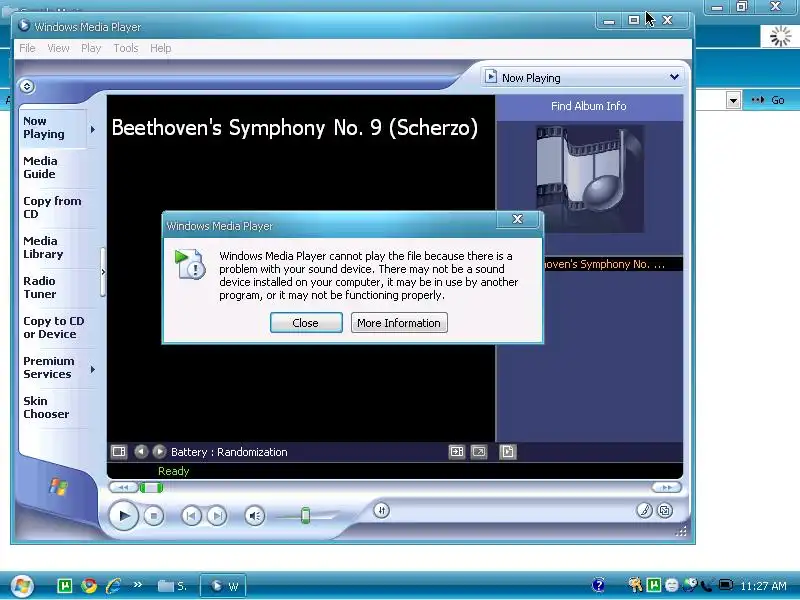Click the monitor tray icon

[x=725, y=585]
